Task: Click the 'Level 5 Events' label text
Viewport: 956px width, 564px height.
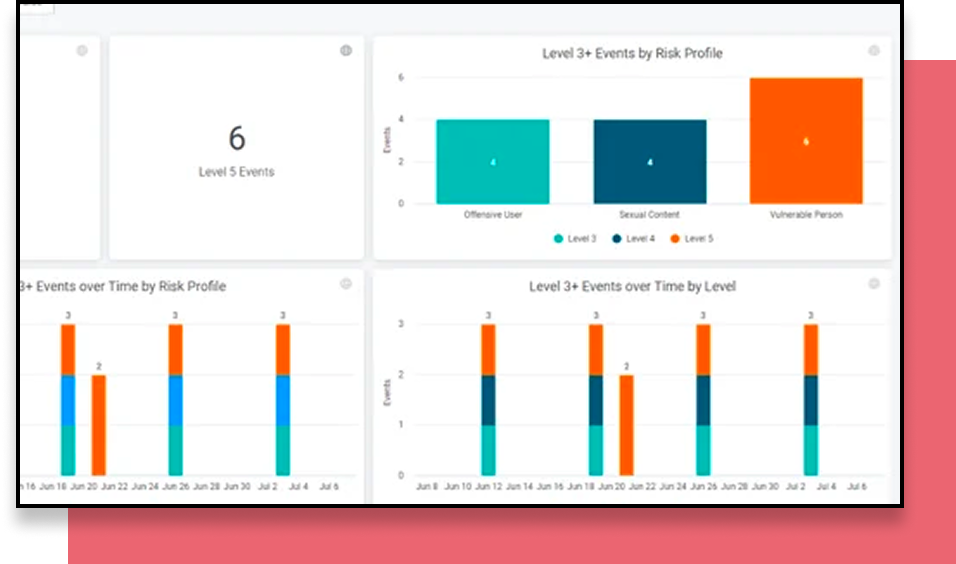Action: 237,172
